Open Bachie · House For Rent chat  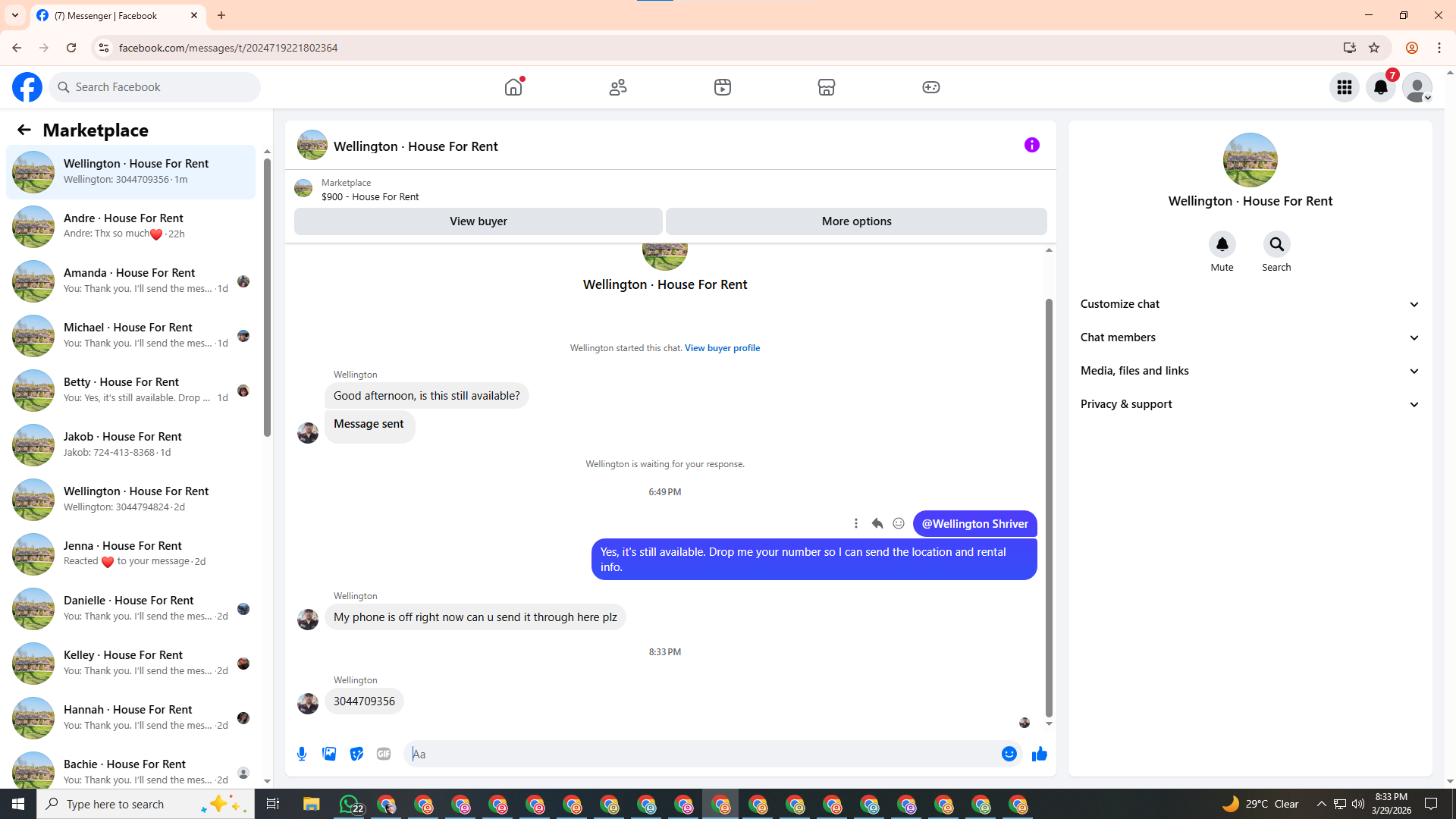[x=130, y=767]
